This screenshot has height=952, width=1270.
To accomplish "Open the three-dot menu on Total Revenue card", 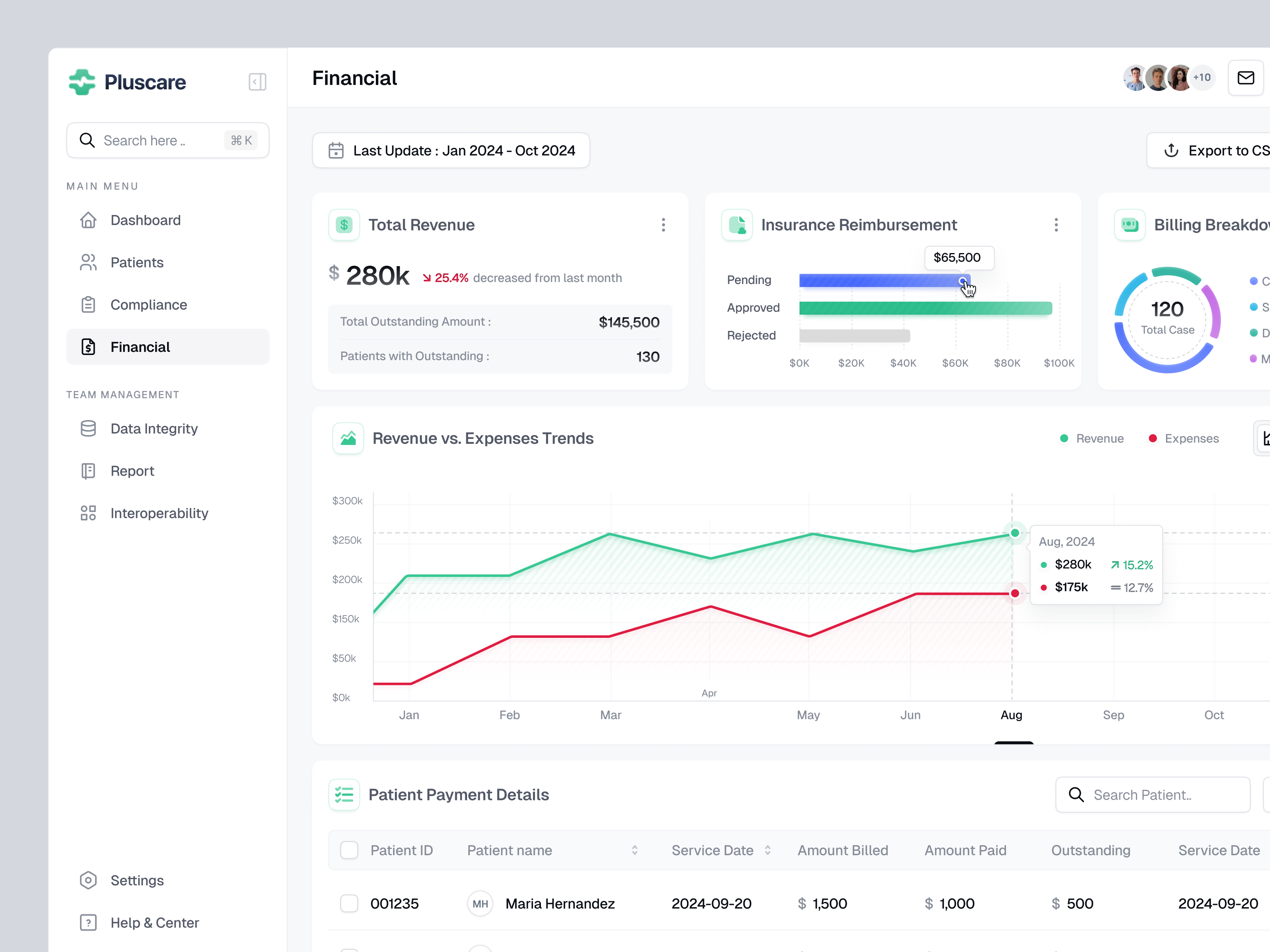I will [663, 225].
